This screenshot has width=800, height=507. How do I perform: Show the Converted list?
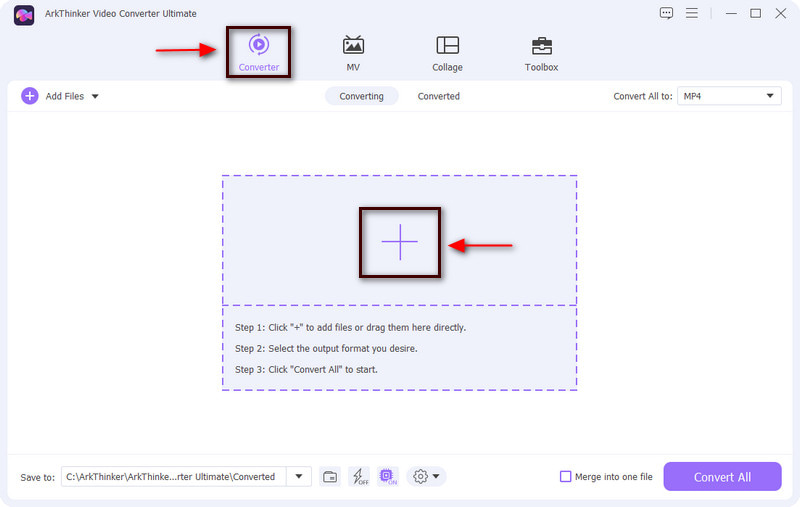[439, 96]
